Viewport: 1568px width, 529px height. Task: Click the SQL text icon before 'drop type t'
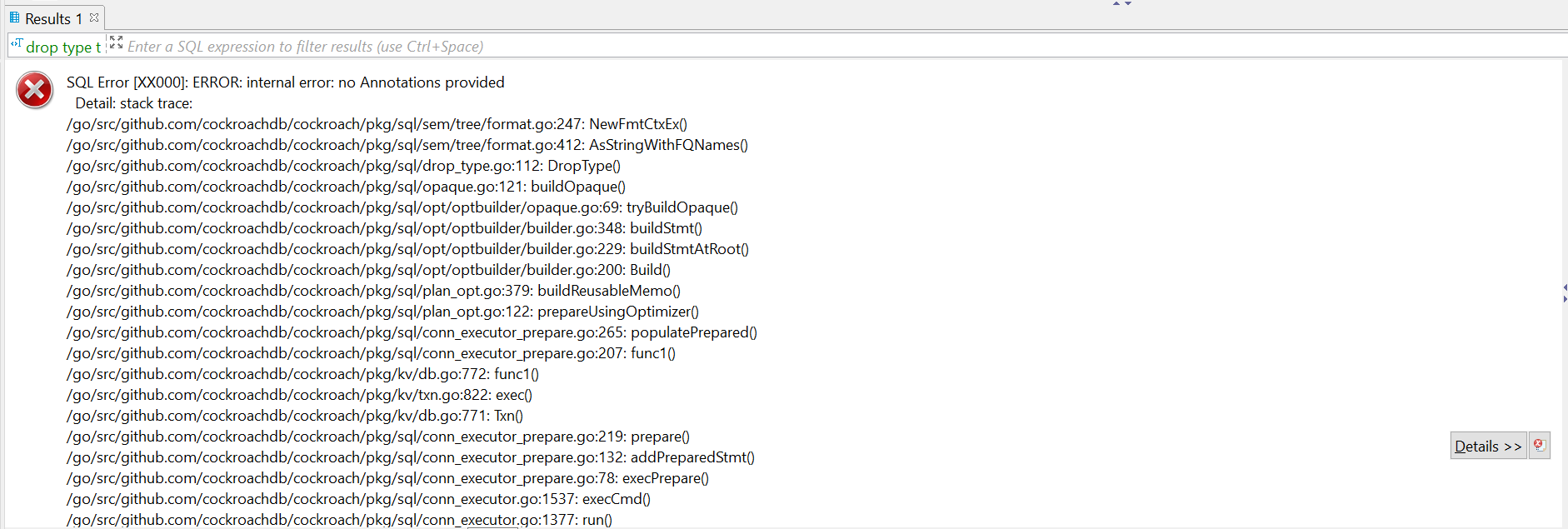(x=17, y=44)
